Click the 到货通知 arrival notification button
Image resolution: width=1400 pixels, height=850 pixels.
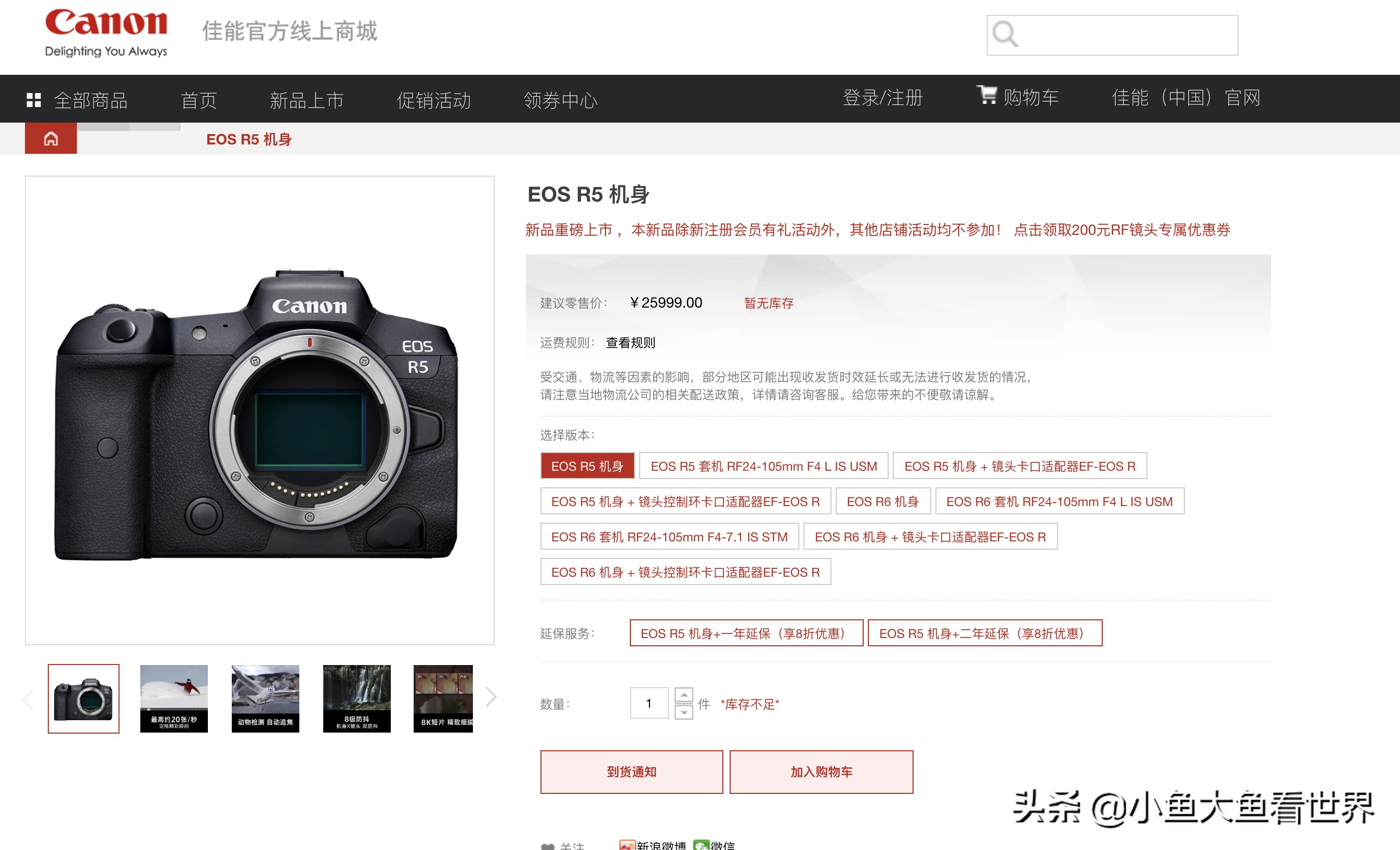pos(631,772)
